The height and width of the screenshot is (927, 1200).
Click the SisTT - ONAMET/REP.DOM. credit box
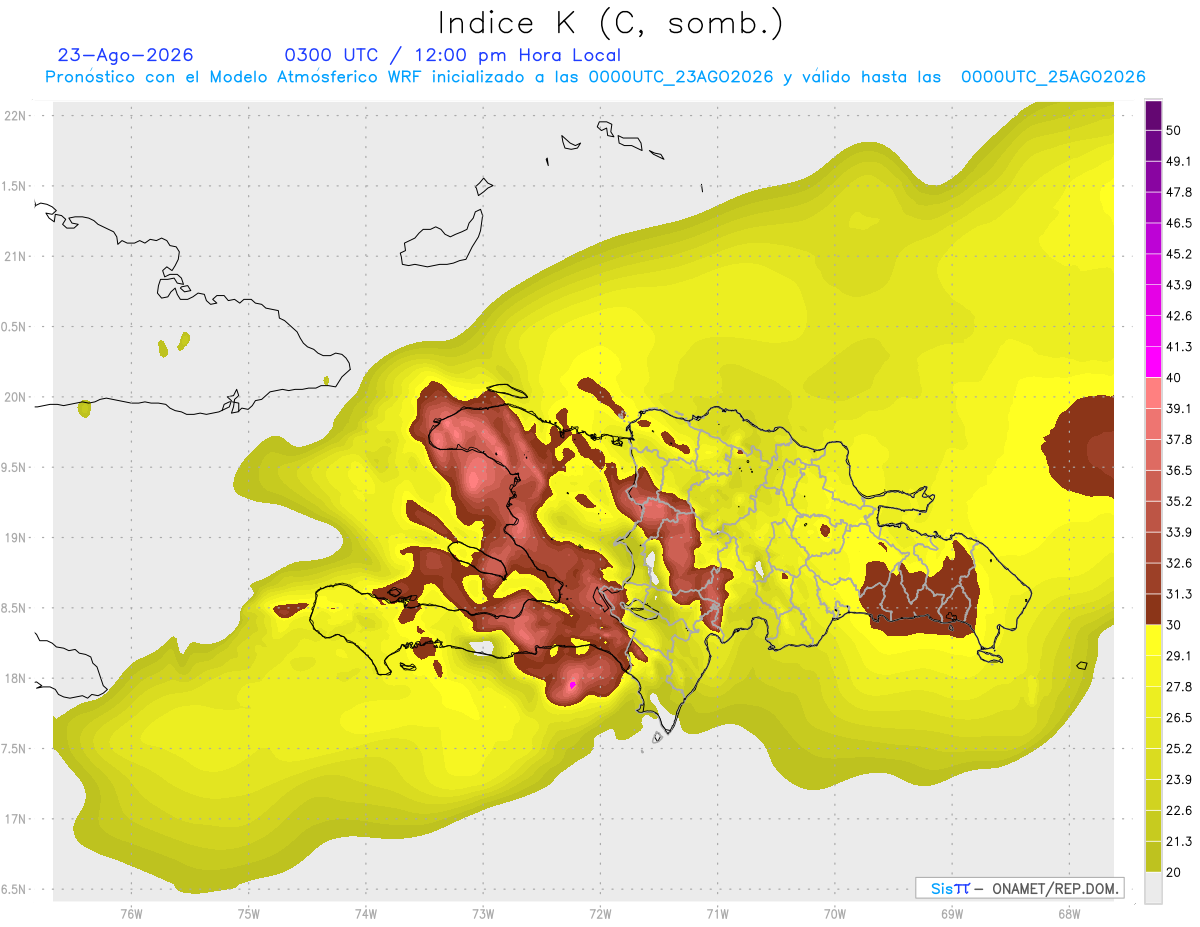(x=1019, y=888)
